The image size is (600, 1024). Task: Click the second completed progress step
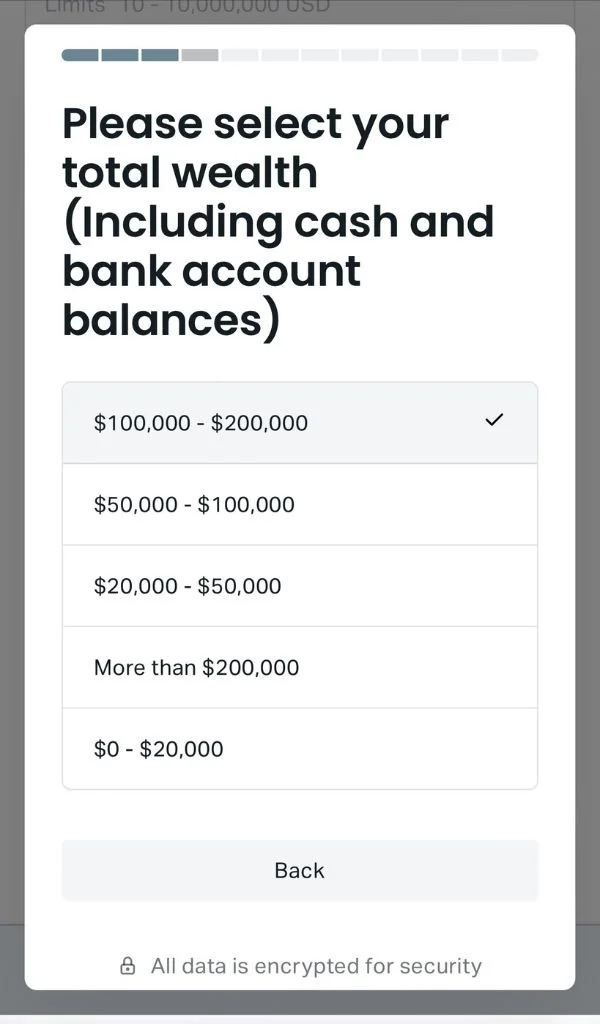coord(120,55)
